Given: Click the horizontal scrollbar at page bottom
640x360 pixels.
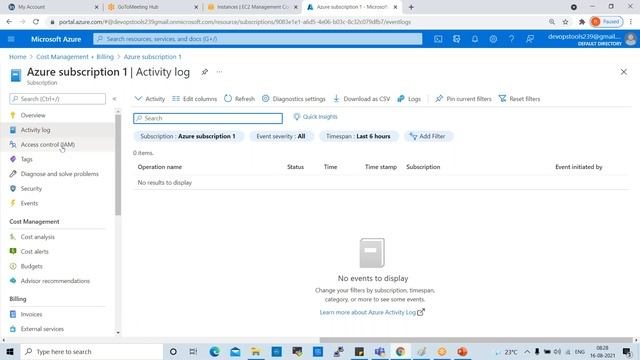Looking at the screenshot, I should pyautogui.click(x=476, y=340).
